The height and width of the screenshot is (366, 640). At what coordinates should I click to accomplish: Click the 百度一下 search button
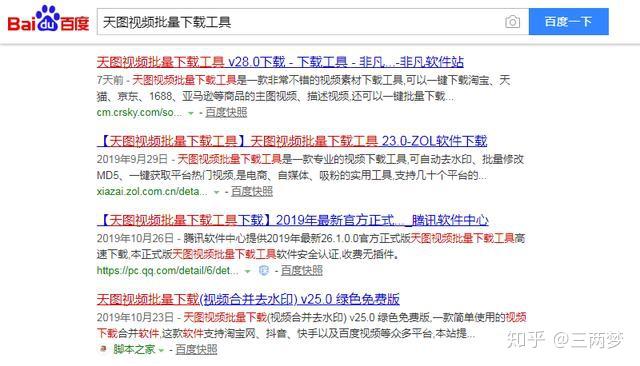pos(569,21)
